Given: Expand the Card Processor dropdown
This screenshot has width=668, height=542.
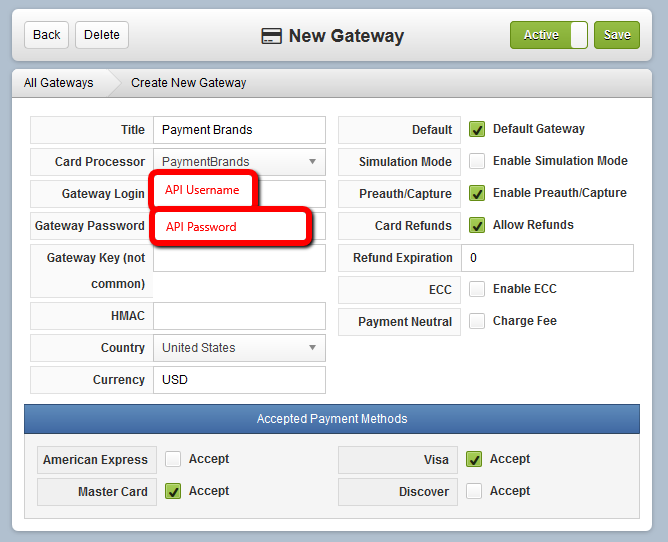Looking at the screenshot, I should point(239,162).
